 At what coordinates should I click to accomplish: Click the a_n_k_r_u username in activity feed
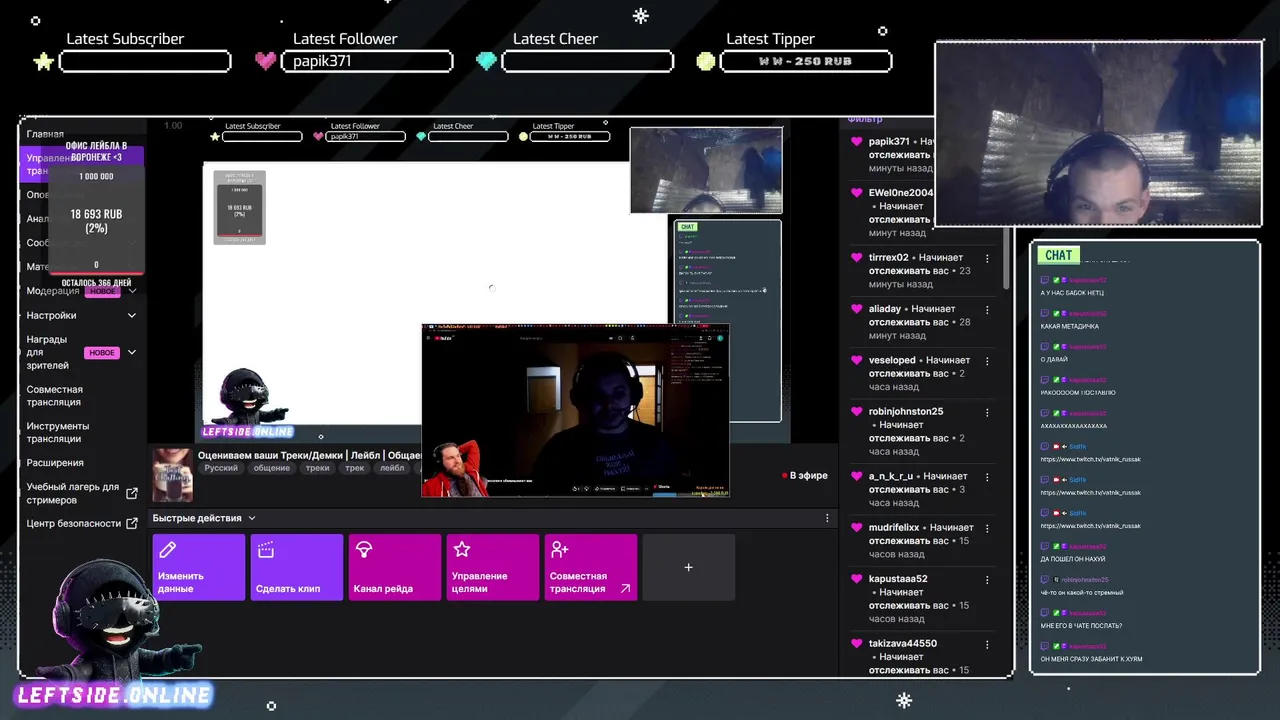[x=891, y=476]
